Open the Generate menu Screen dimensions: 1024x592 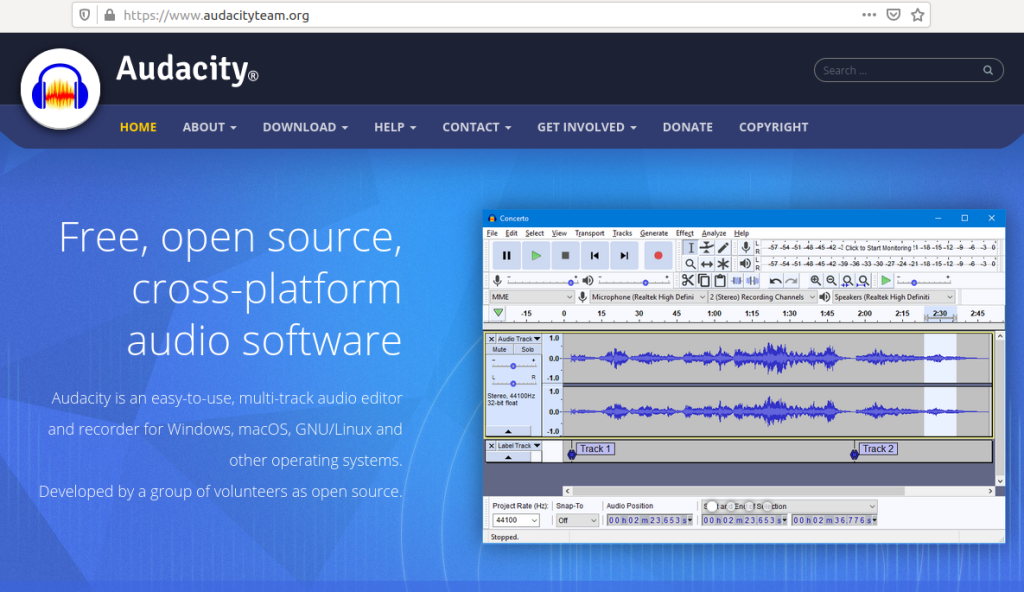[654, 233]
